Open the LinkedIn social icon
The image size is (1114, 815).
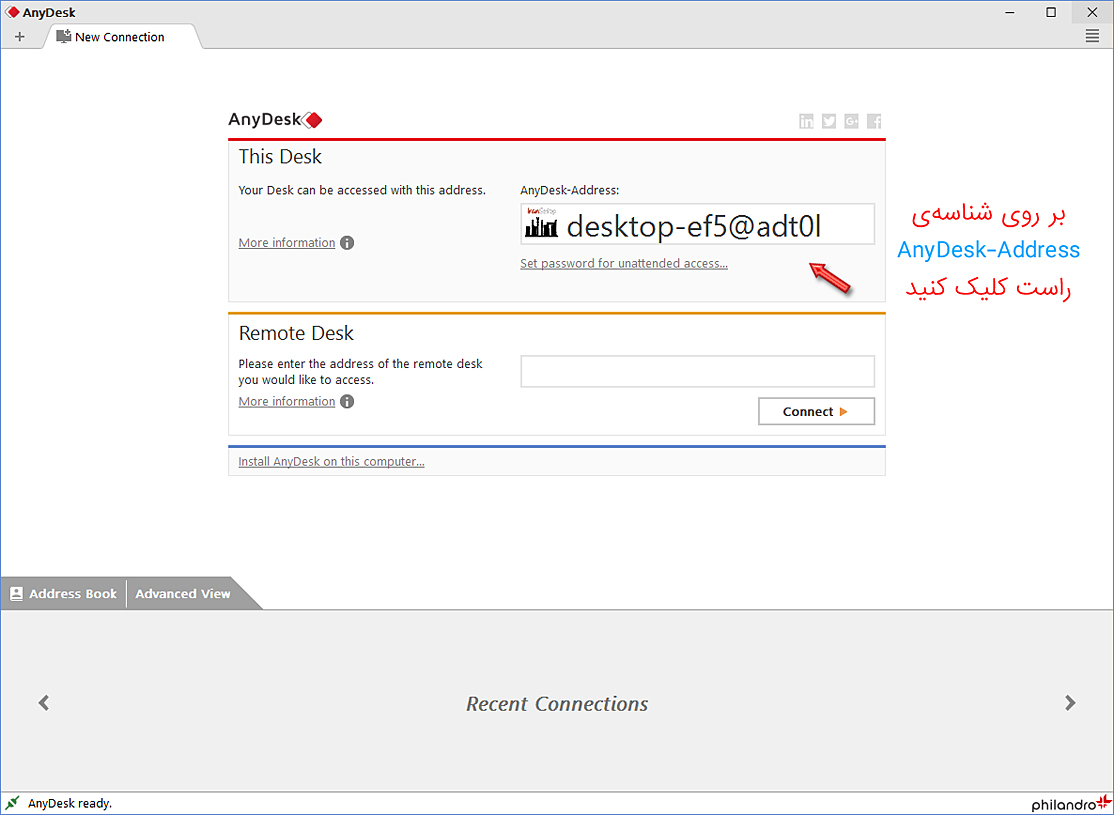point(806,121)
